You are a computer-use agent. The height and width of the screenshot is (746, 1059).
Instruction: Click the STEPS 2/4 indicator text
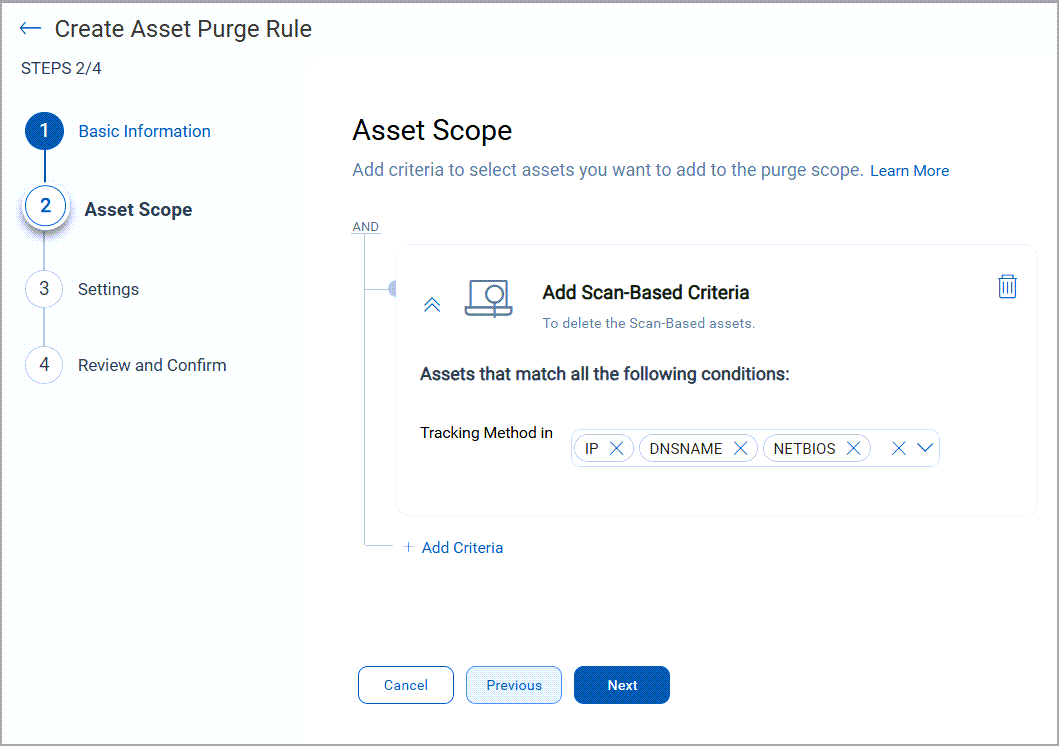point(61,68)
